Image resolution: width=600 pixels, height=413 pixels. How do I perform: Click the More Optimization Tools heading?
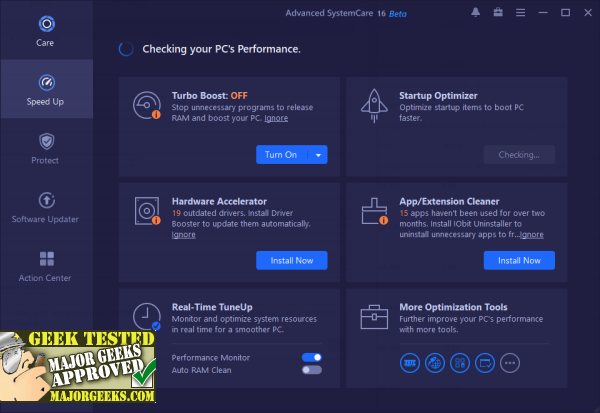(453, 307)
